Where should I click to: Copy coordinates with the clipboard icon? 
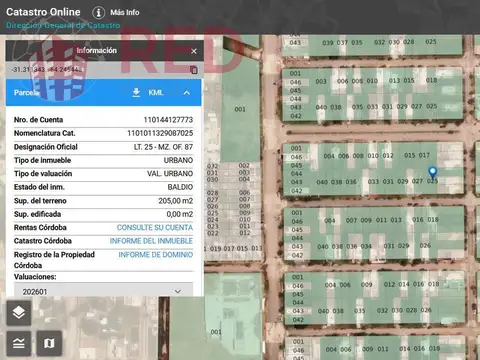(x=194, y=70)
